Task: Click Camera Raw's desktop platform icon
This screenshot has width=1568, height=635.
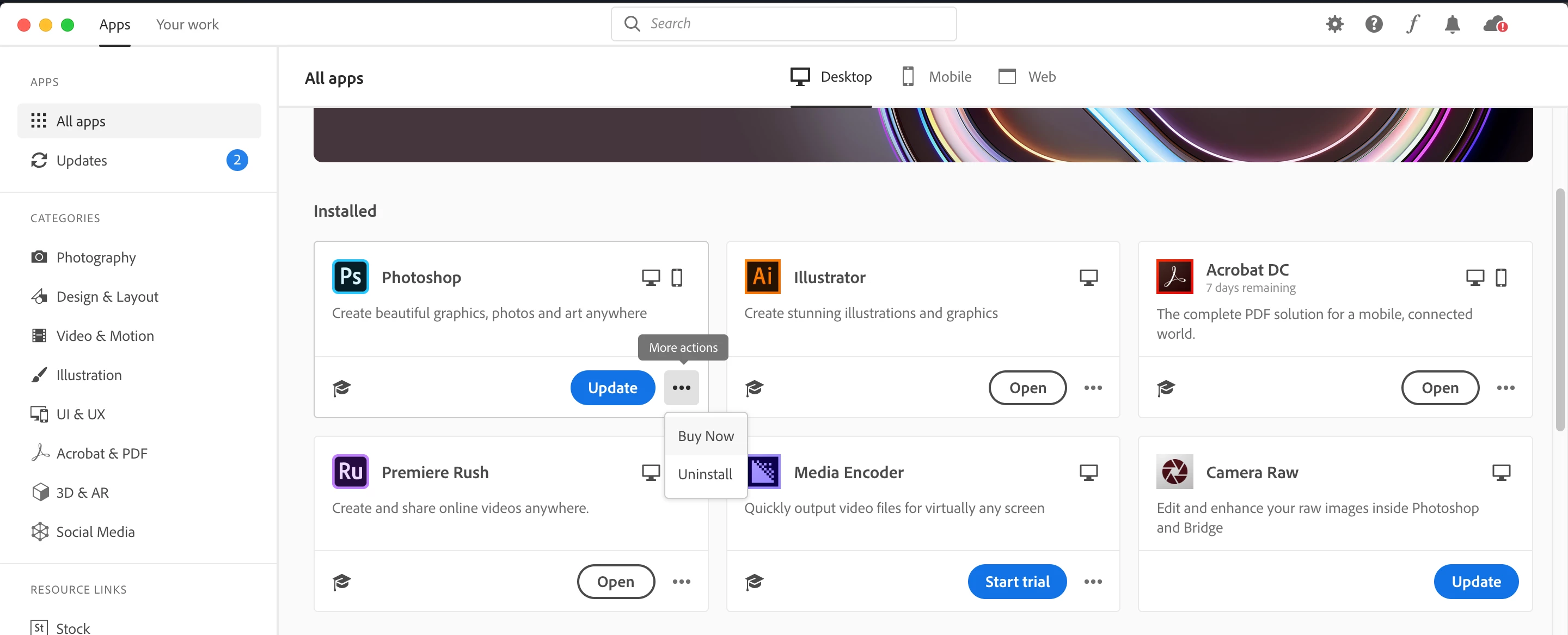Action: (x=1501, y=473)
